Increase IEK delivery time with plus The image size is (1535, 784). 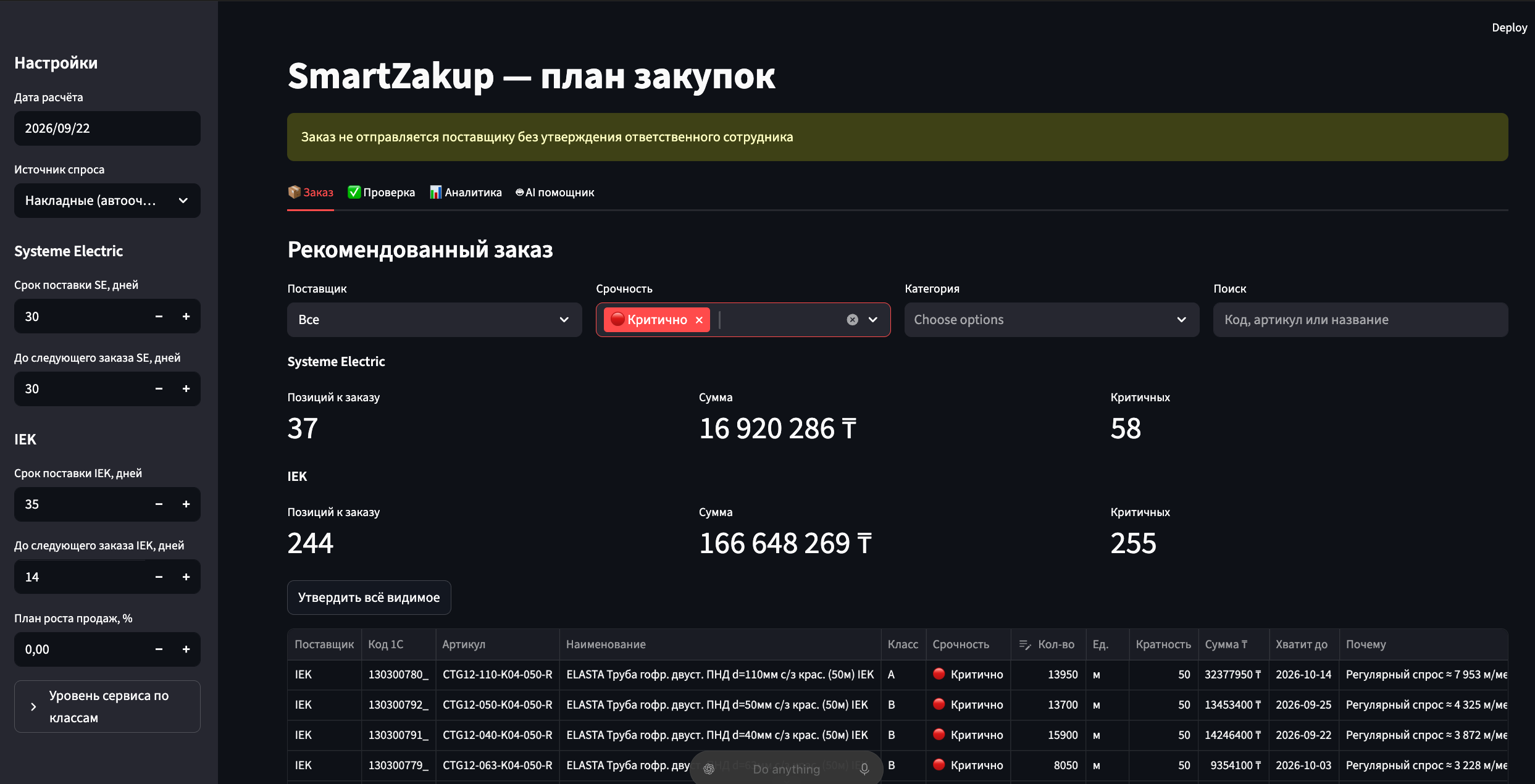click(186, 504)
